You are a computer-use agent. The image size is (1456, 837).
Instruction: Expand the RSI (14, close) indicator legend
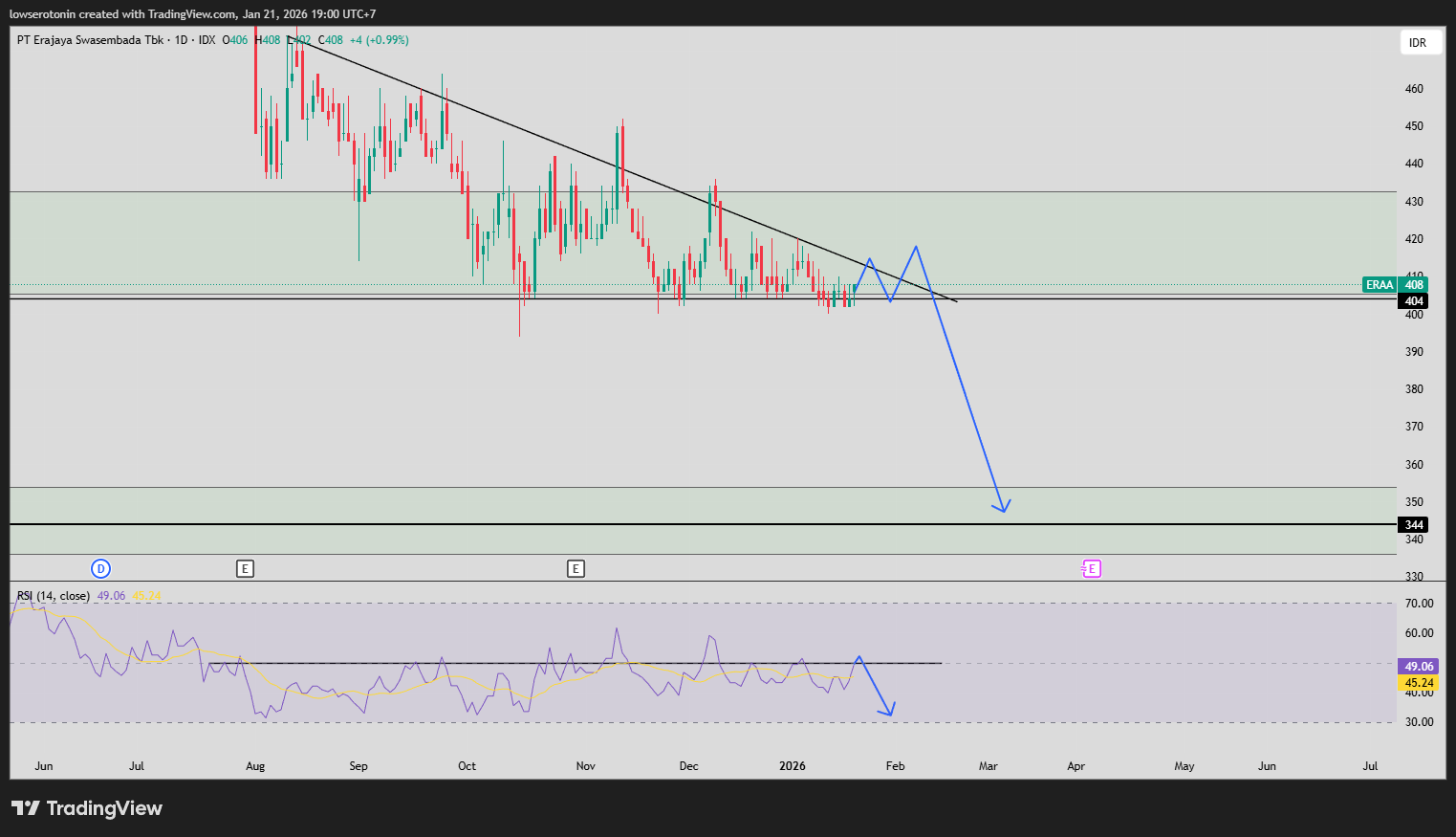pyautogui.click(x=54, y=596)
